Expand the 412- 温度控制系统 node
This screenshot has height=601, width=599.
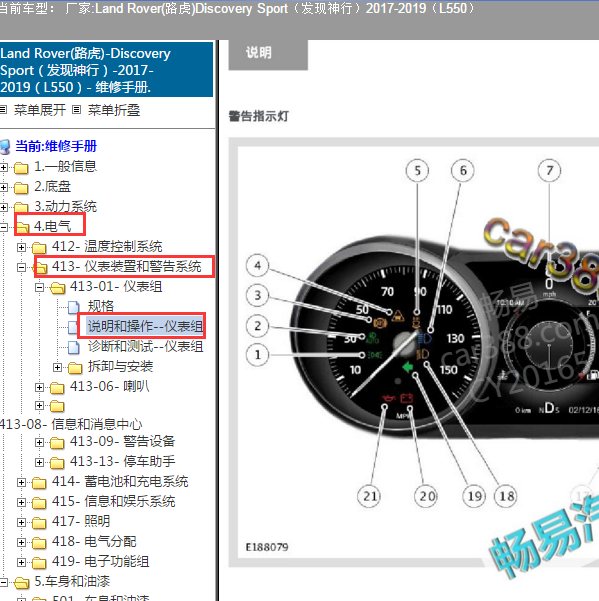pos(21,247)
